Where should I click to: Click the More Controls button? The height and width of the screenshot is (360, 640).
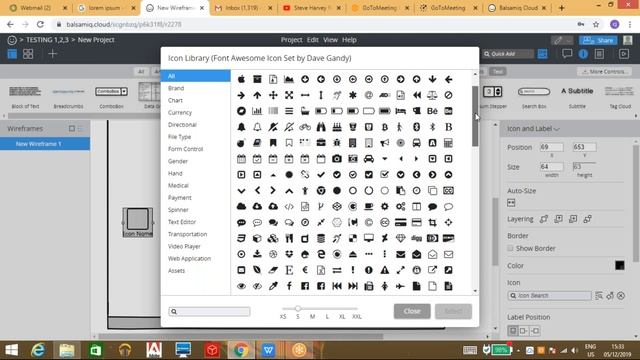coord(604,71)
